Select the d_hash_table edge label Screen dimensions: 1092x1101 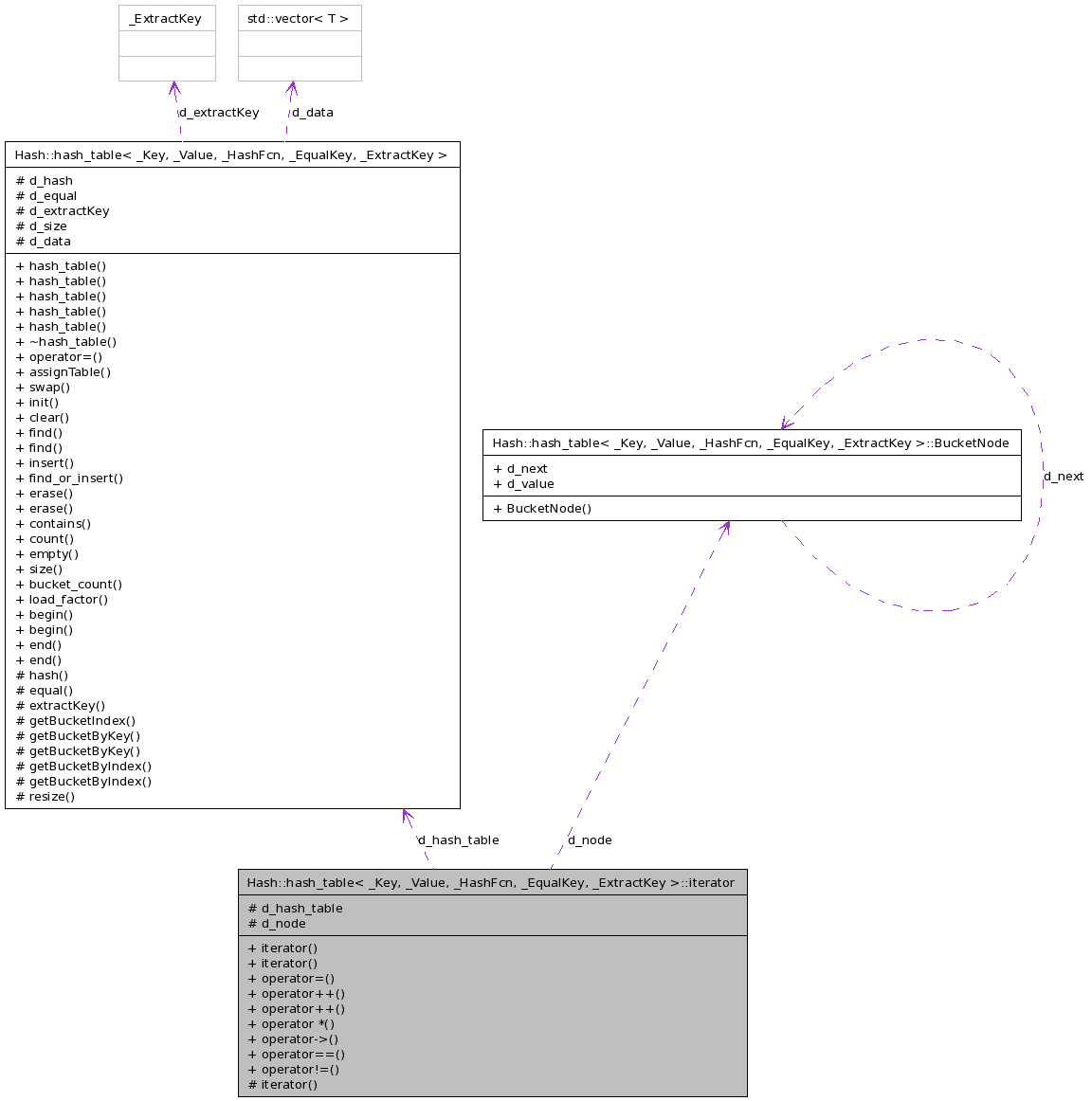[x=458, y=840]
